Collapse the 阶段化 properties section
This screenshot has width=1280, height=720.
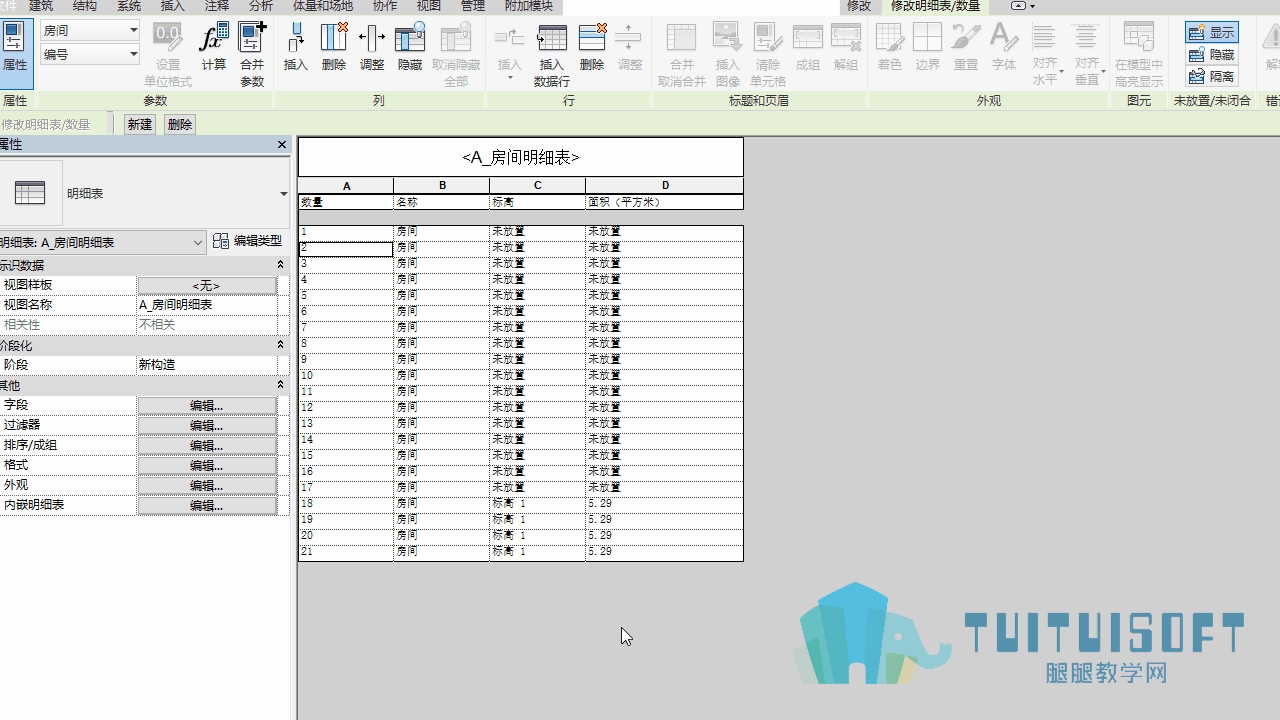click(x=280, y=345)
